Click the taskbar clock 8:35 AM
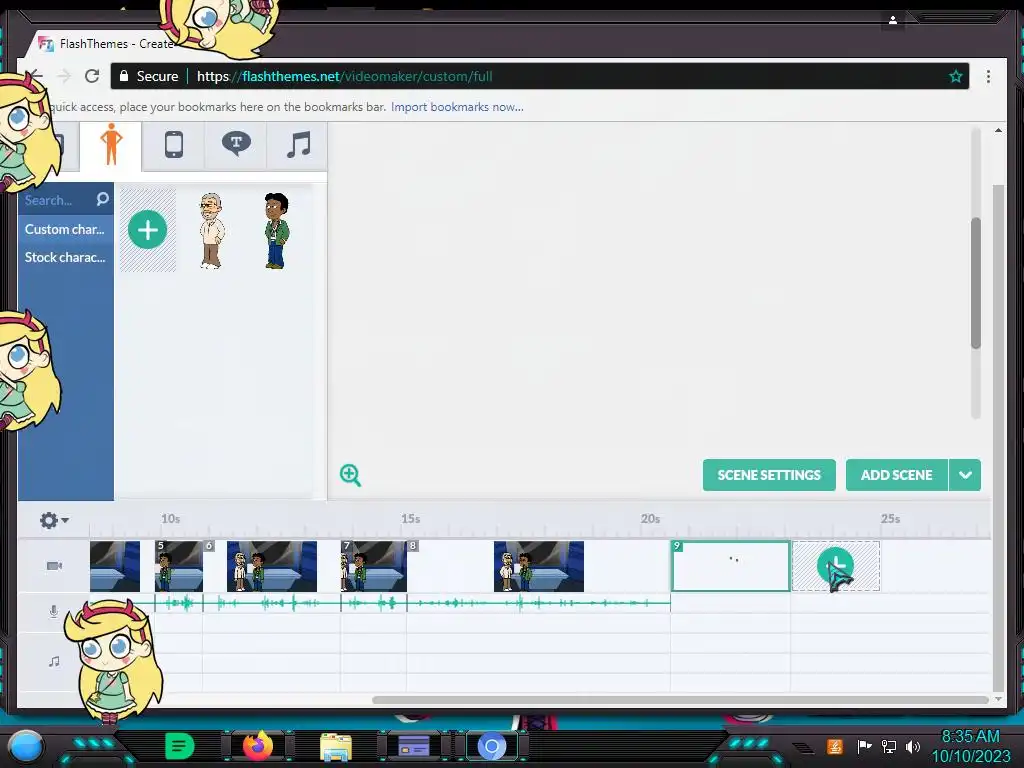1024x768 pixels. [x=970, y=737]
